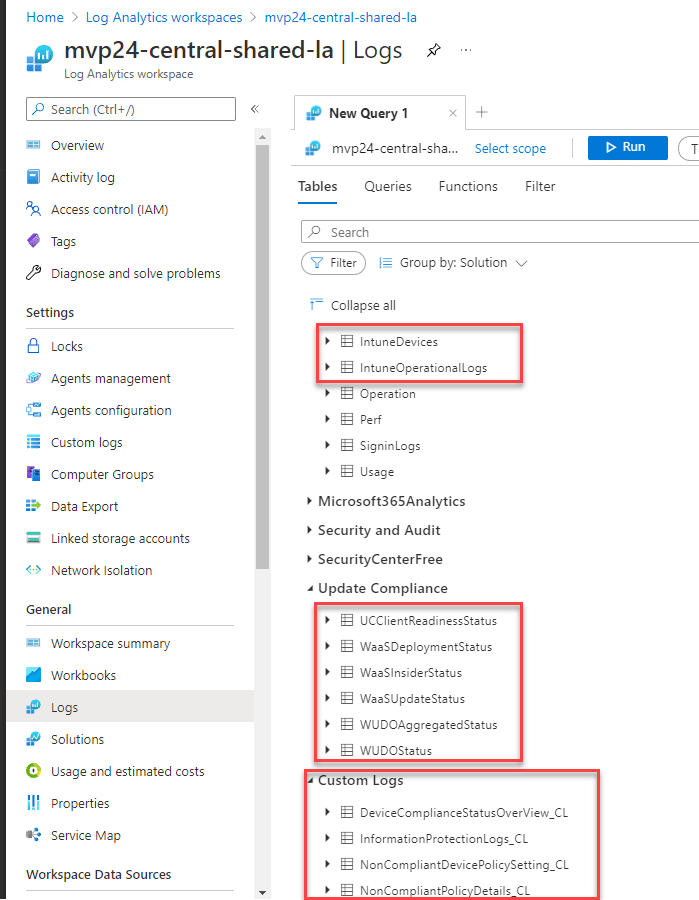Screen dimensions: 699x900
Task: Collapse the Custom Logs group
Action: click(310, 781)
